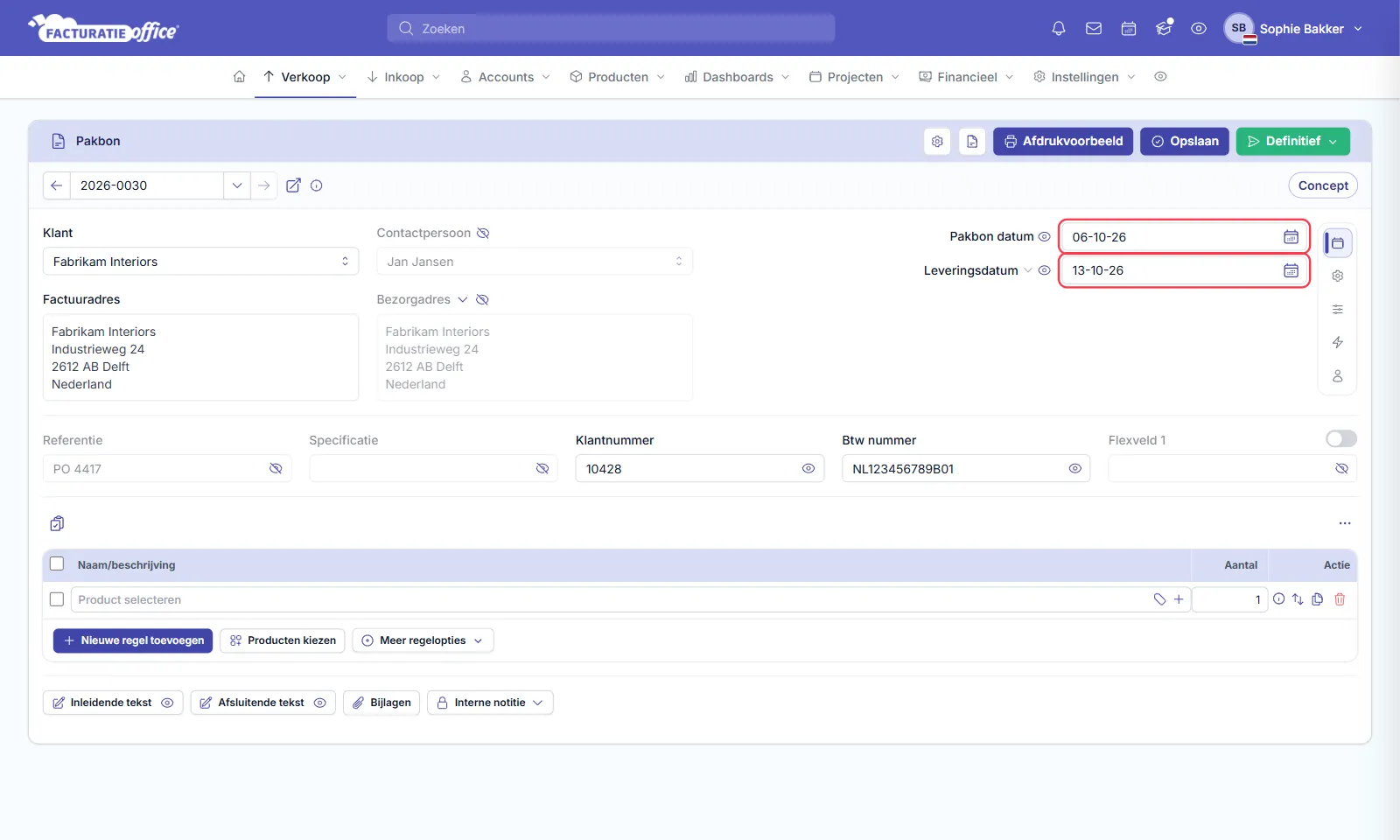Toggle visibility of Klantnummer field
1400x840 pixels.
[808, 469]
